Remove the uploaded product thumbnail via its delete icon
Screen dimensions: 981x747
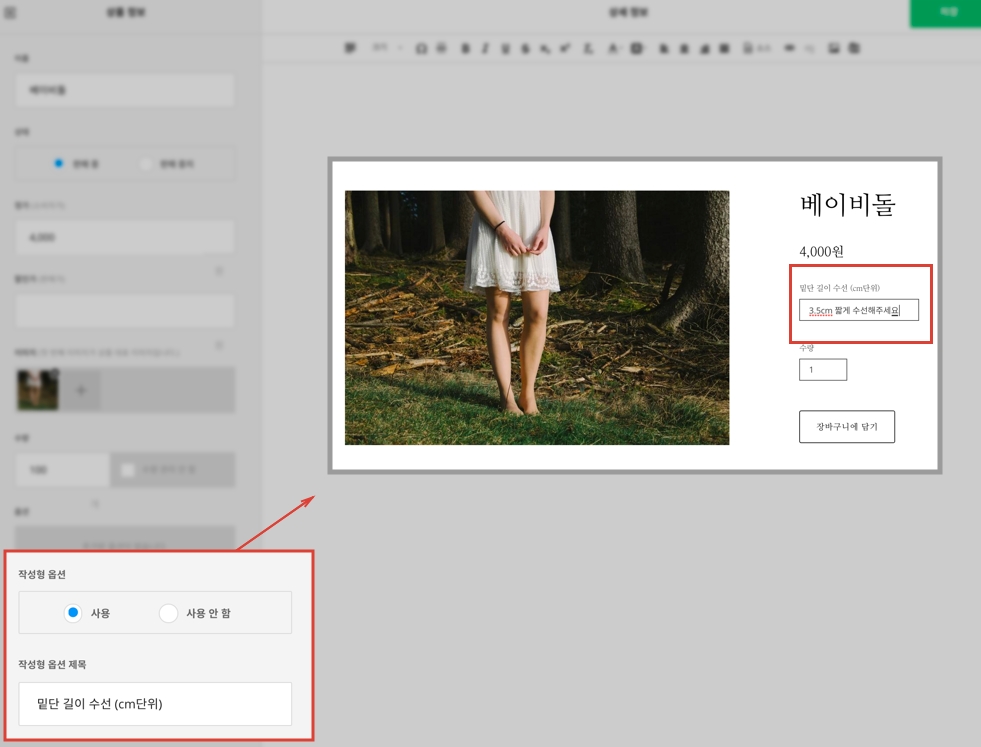pyautogui.click(x=55, y=372)
